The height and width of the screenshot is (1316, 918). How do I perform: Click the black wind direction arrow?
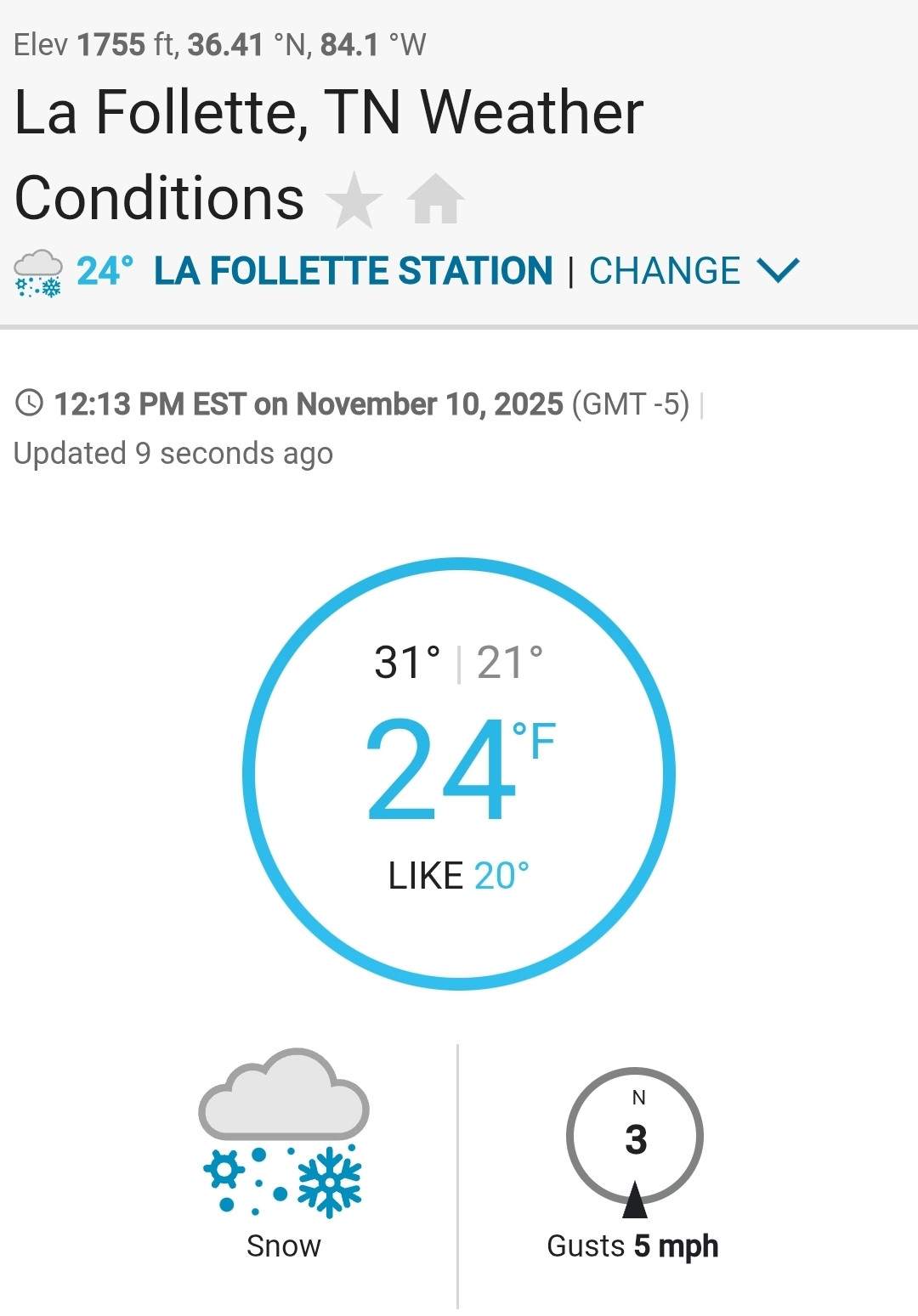tap(634, 1200)
